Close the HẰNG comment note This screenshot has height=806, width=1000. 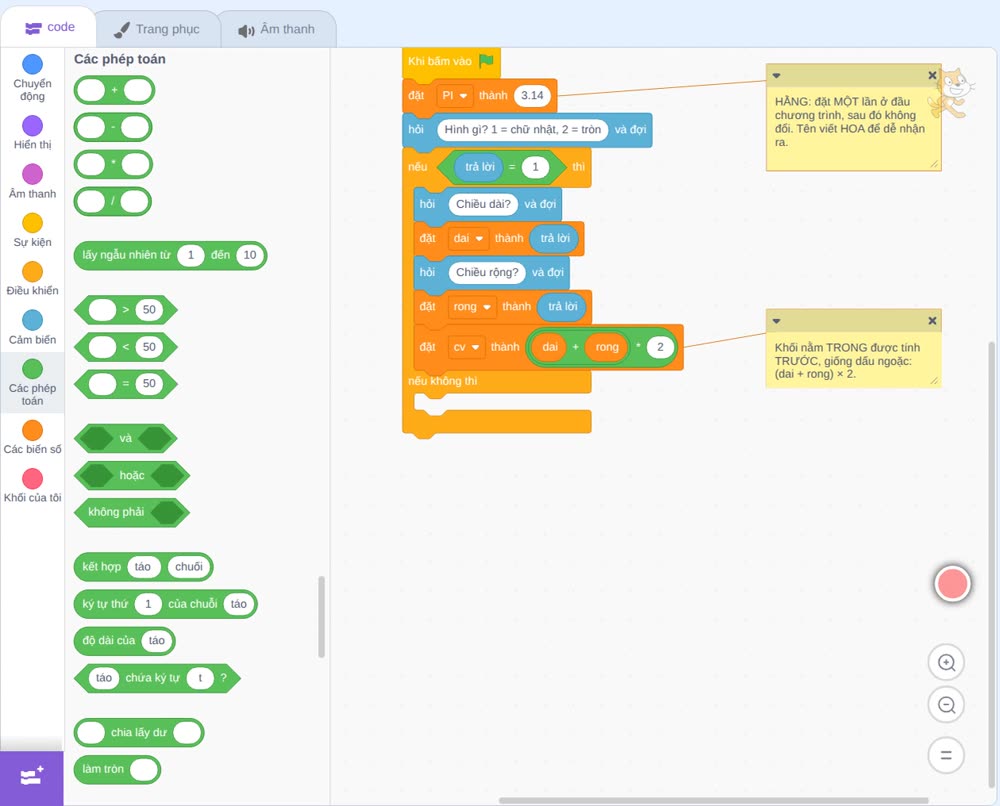click(x=932, y=75)
